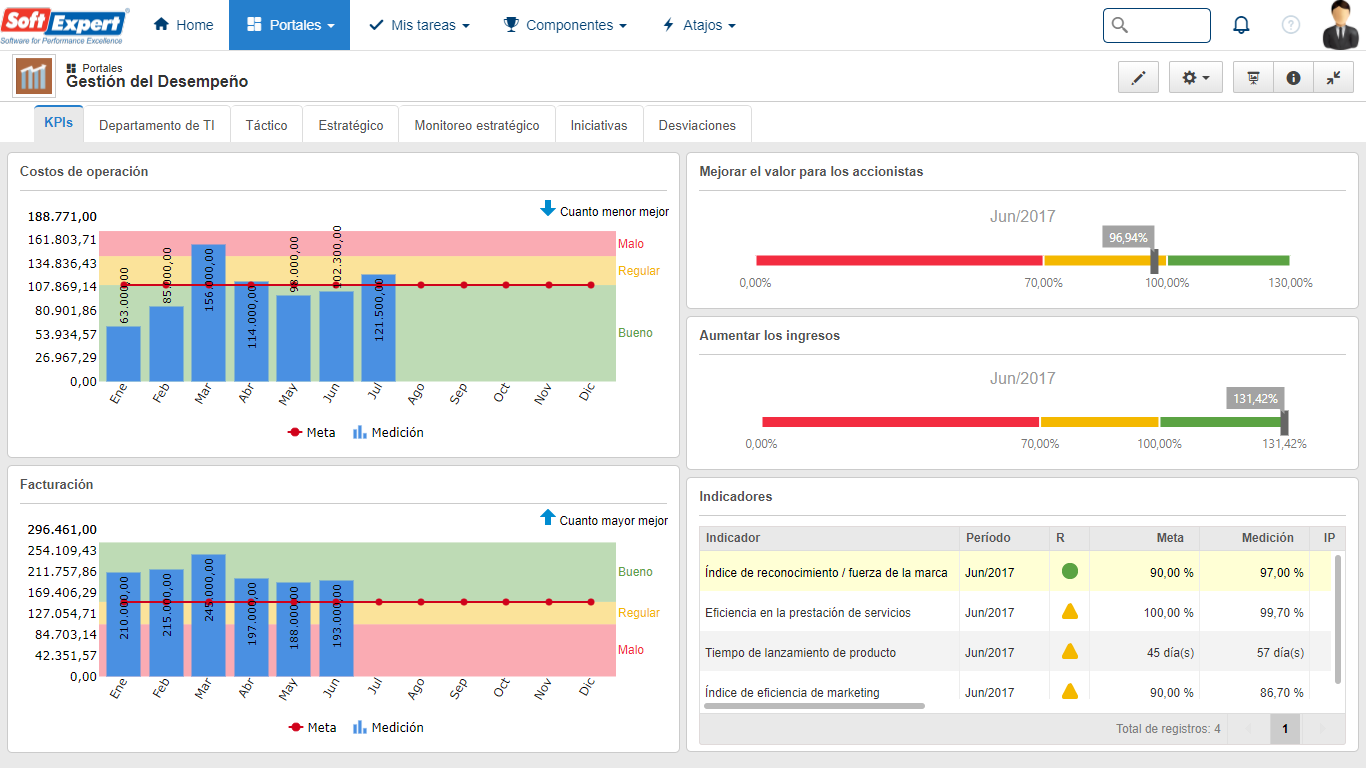The height and width of the screenshot is (768, 1366).
Task: Click inside the top search field
Action: click(1167, 25)
